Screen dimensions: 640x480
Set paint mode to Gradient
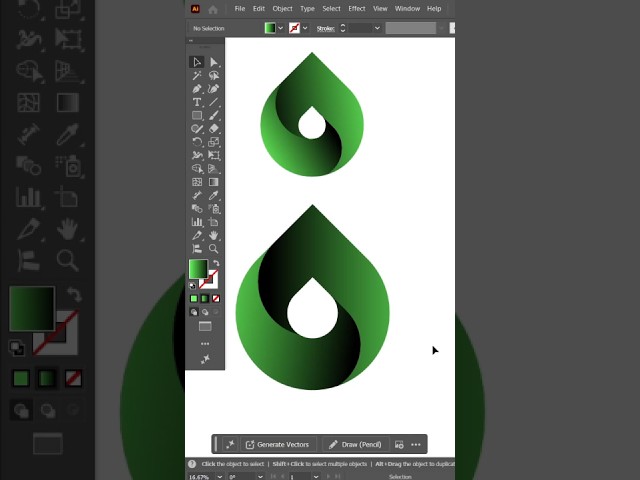pyautogui.click(x=205, y=299)
